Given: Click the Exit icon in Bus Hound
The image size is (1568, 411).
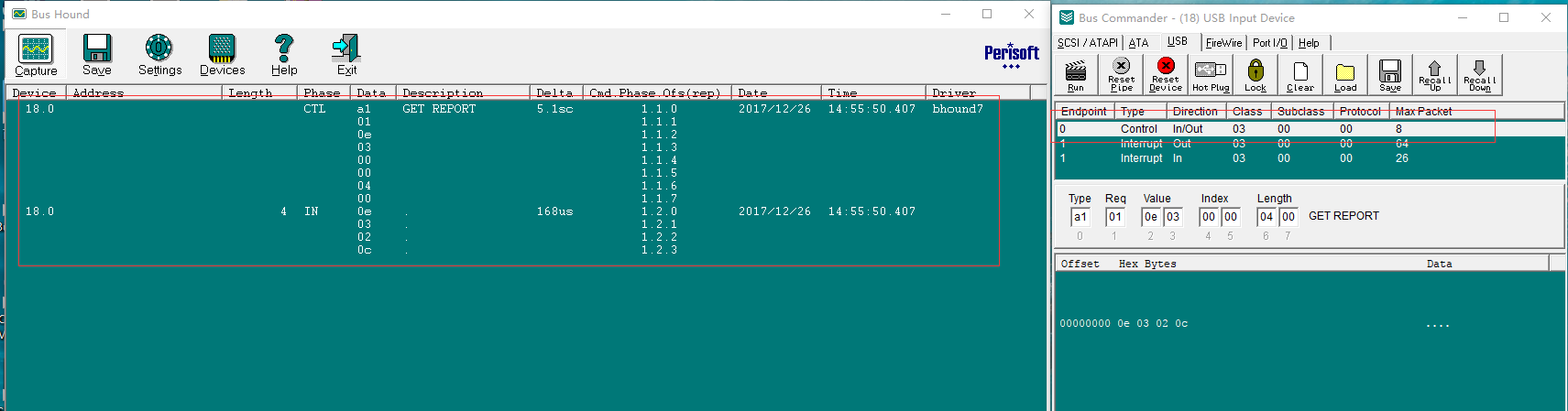Looking at the screenshot, I should tap(346, 55).
